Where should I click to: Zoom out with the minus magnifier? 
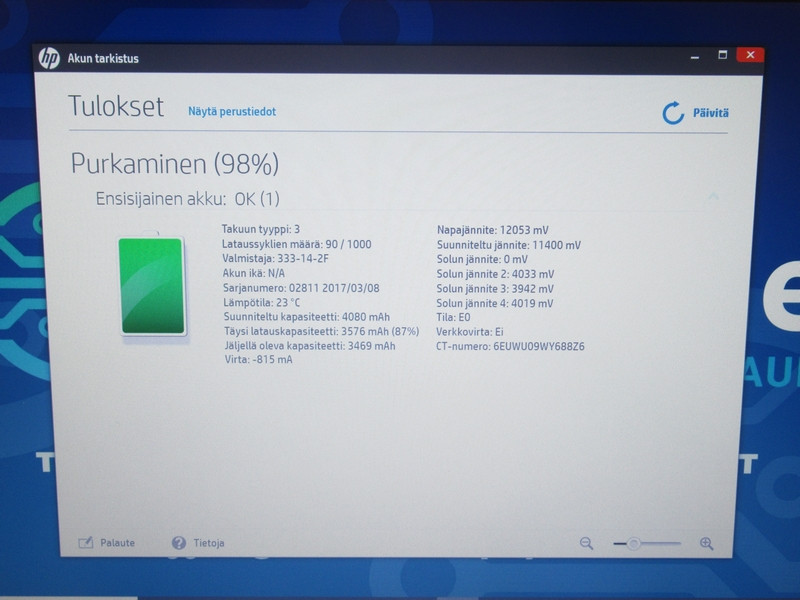[586, 543]
